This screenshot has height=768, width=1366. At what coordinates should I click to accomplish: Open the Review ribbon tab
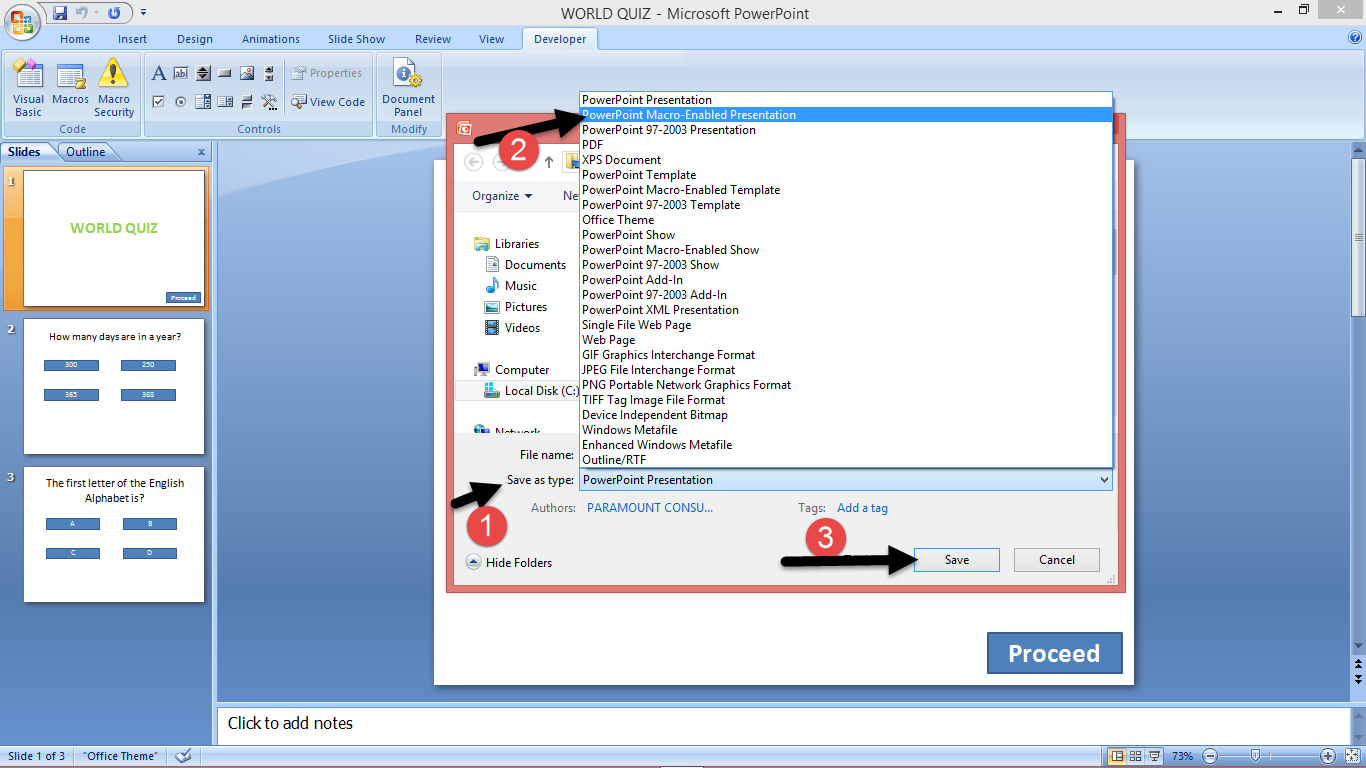click(433, 39)
